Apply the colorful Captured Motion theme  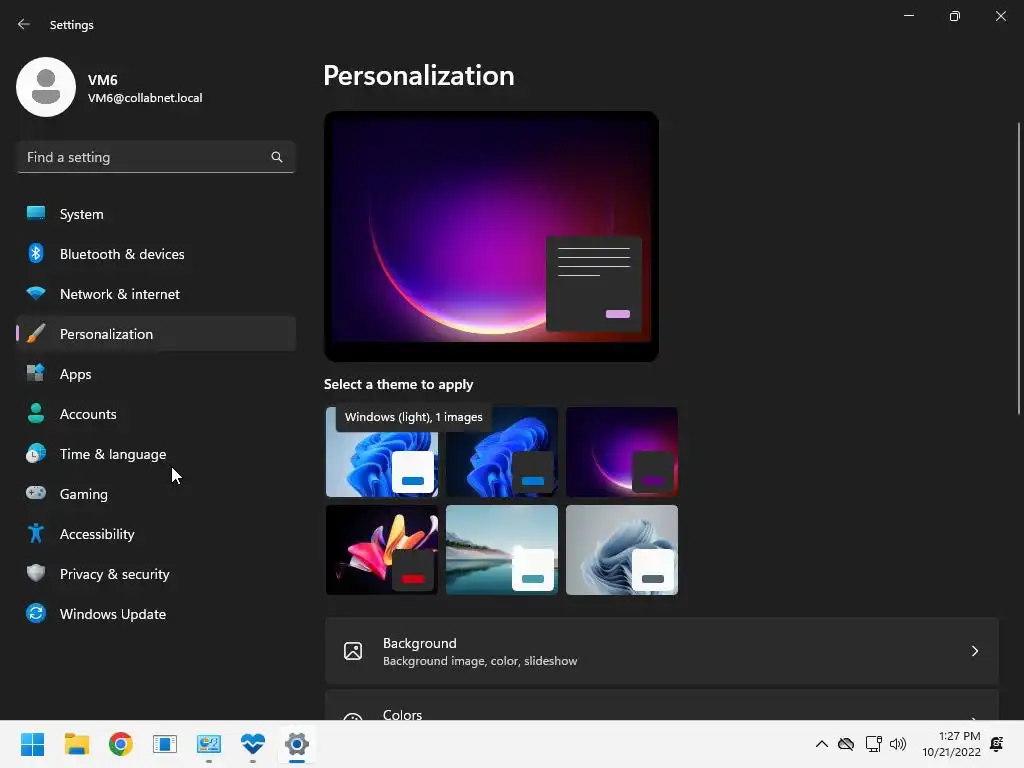coord(382,550)
